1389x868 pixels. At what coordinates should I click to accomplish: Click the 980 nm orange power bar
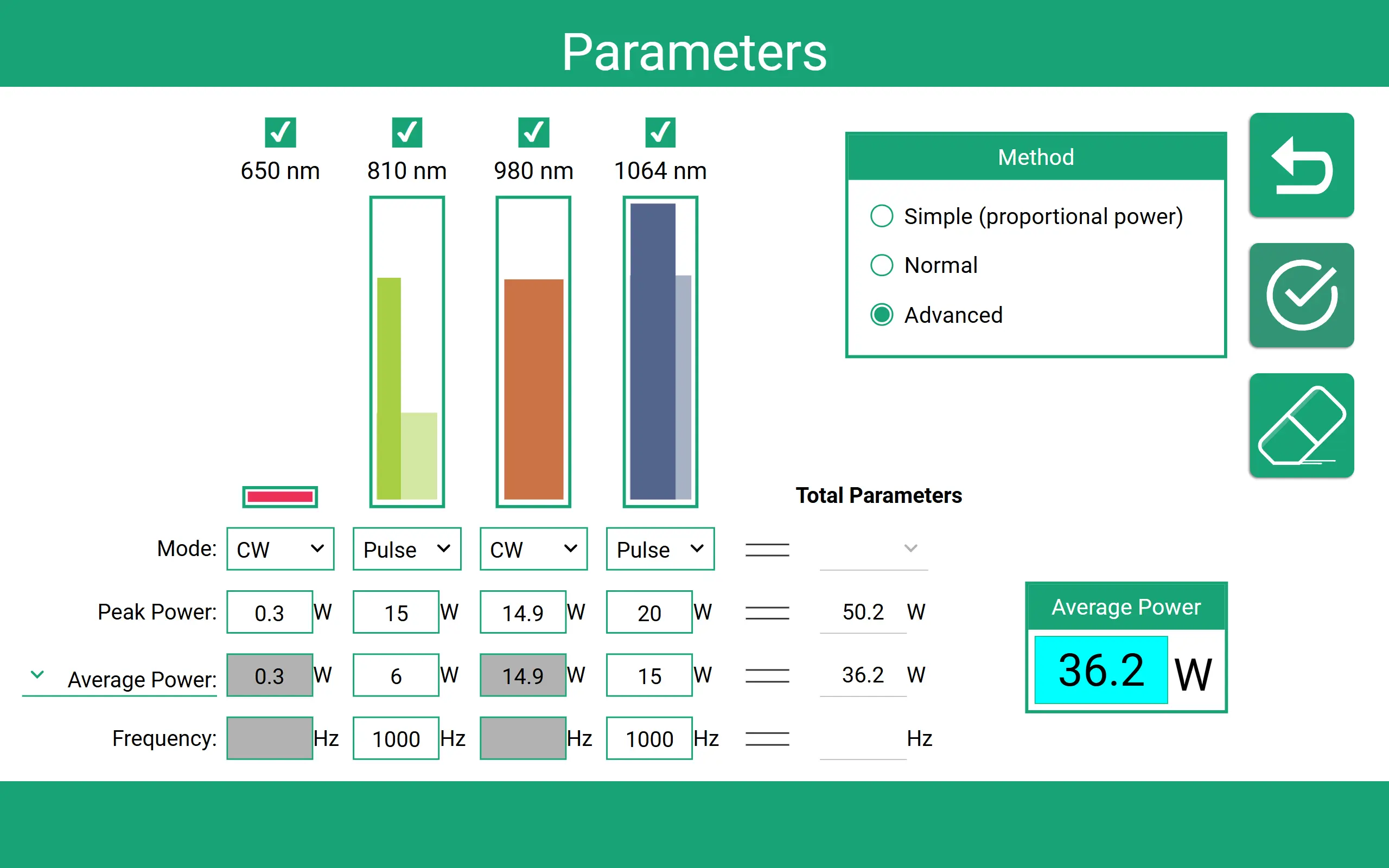(x=533, y=389)
